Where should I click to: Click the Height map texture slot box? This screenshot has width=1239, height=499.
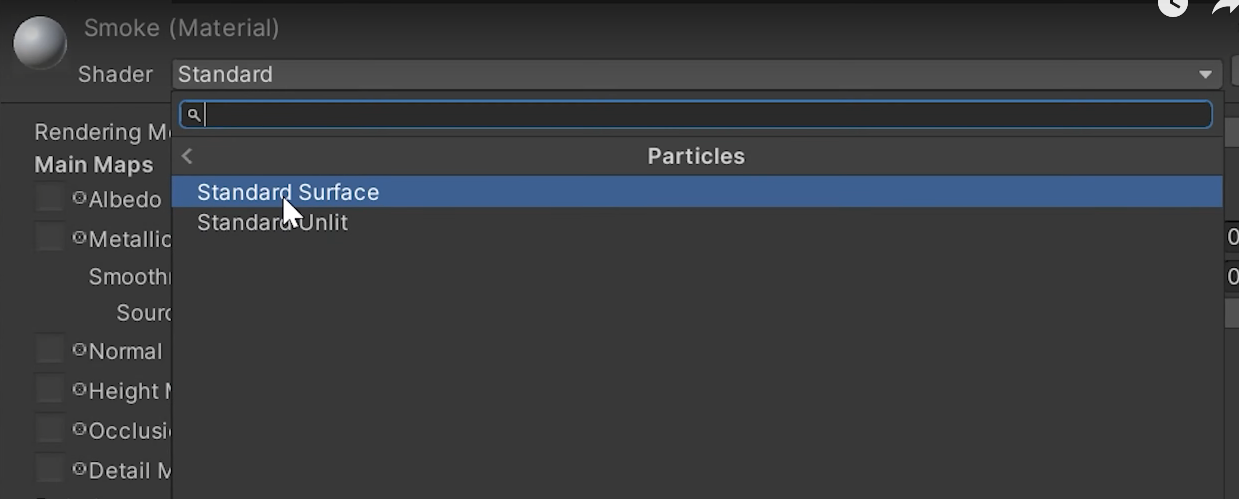coord(50,390)
